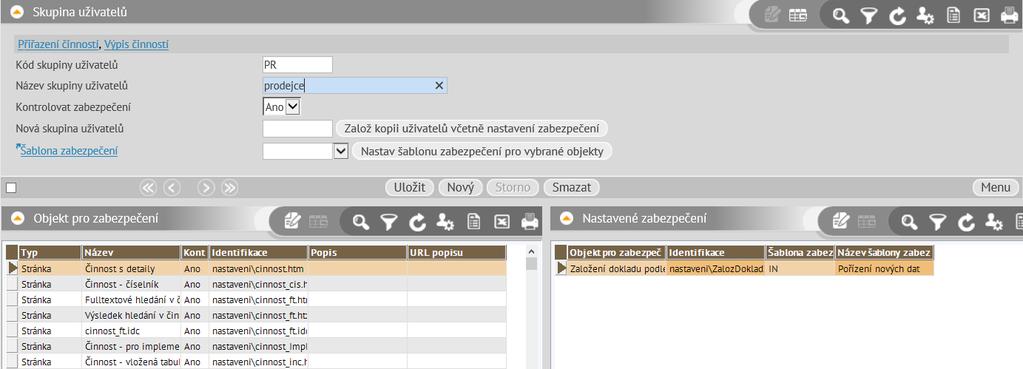The height and width of the screenshot is (369, 1023).
Task: Select row marker for Činnost - číselník
Action: tap(12, 284)
